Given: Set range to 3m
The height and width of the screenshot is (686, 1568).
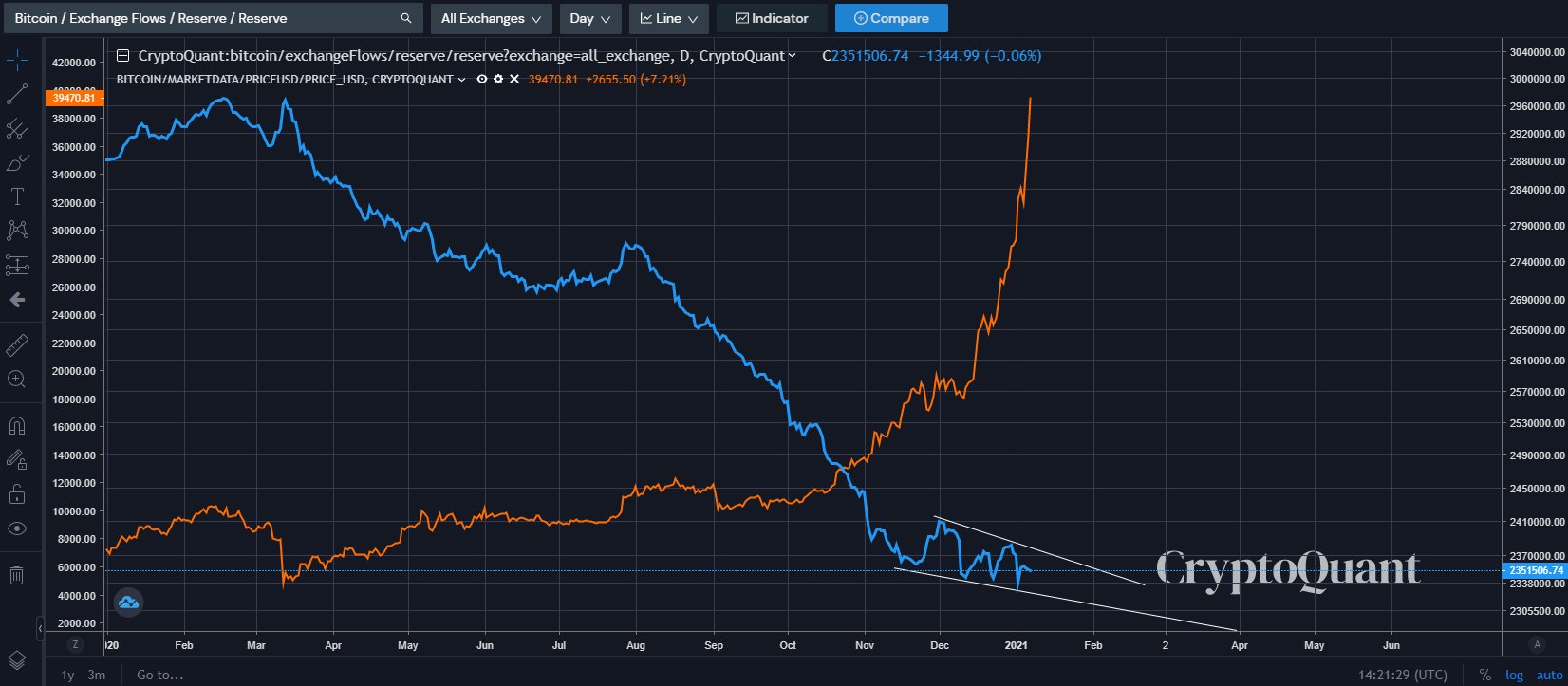Looking at the screenshot, I should point(96,675).
